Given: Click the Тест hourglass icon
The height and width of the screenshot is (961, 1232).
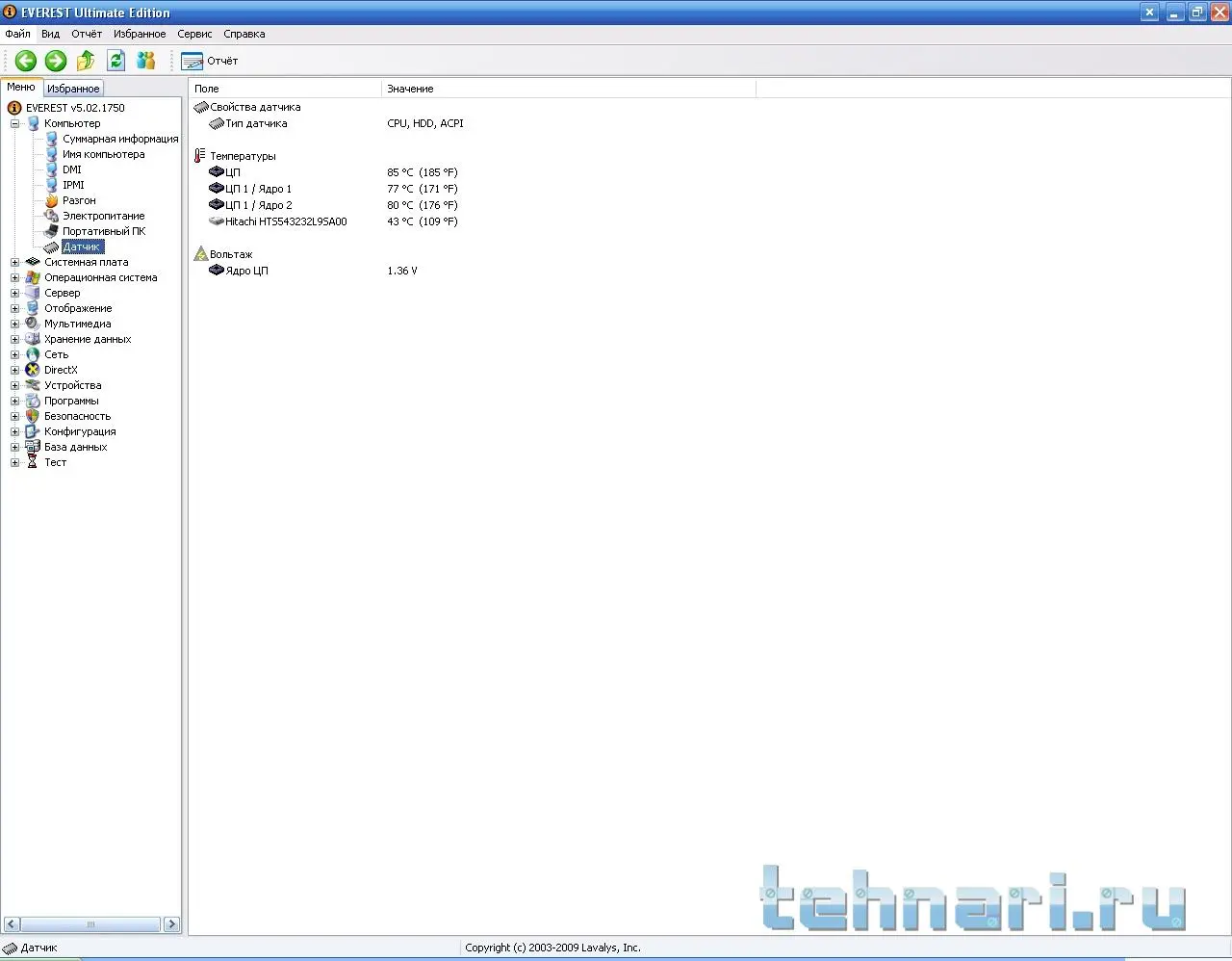Looking at the screenshot, I should [33, 462].
